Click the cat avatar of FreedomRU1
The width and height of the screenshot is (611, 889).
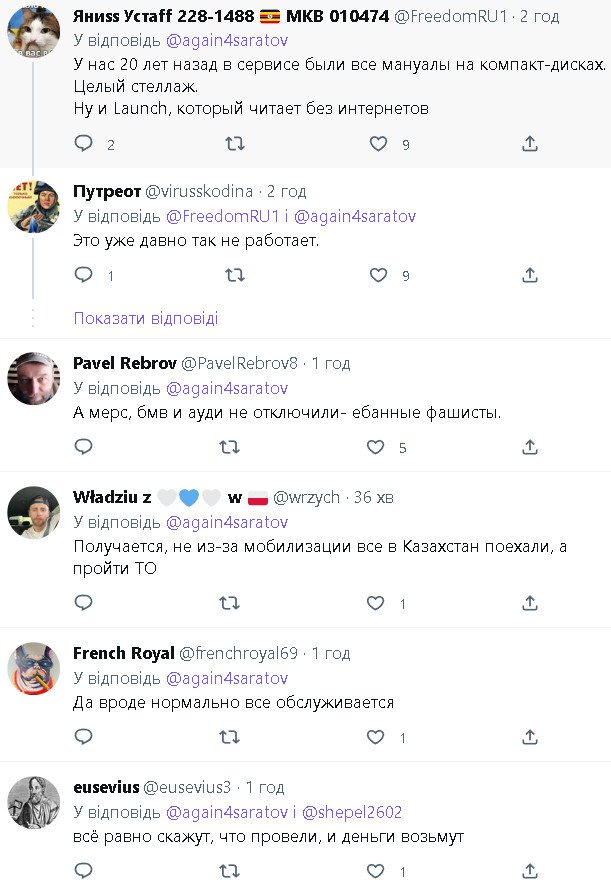tap(34, 32)
